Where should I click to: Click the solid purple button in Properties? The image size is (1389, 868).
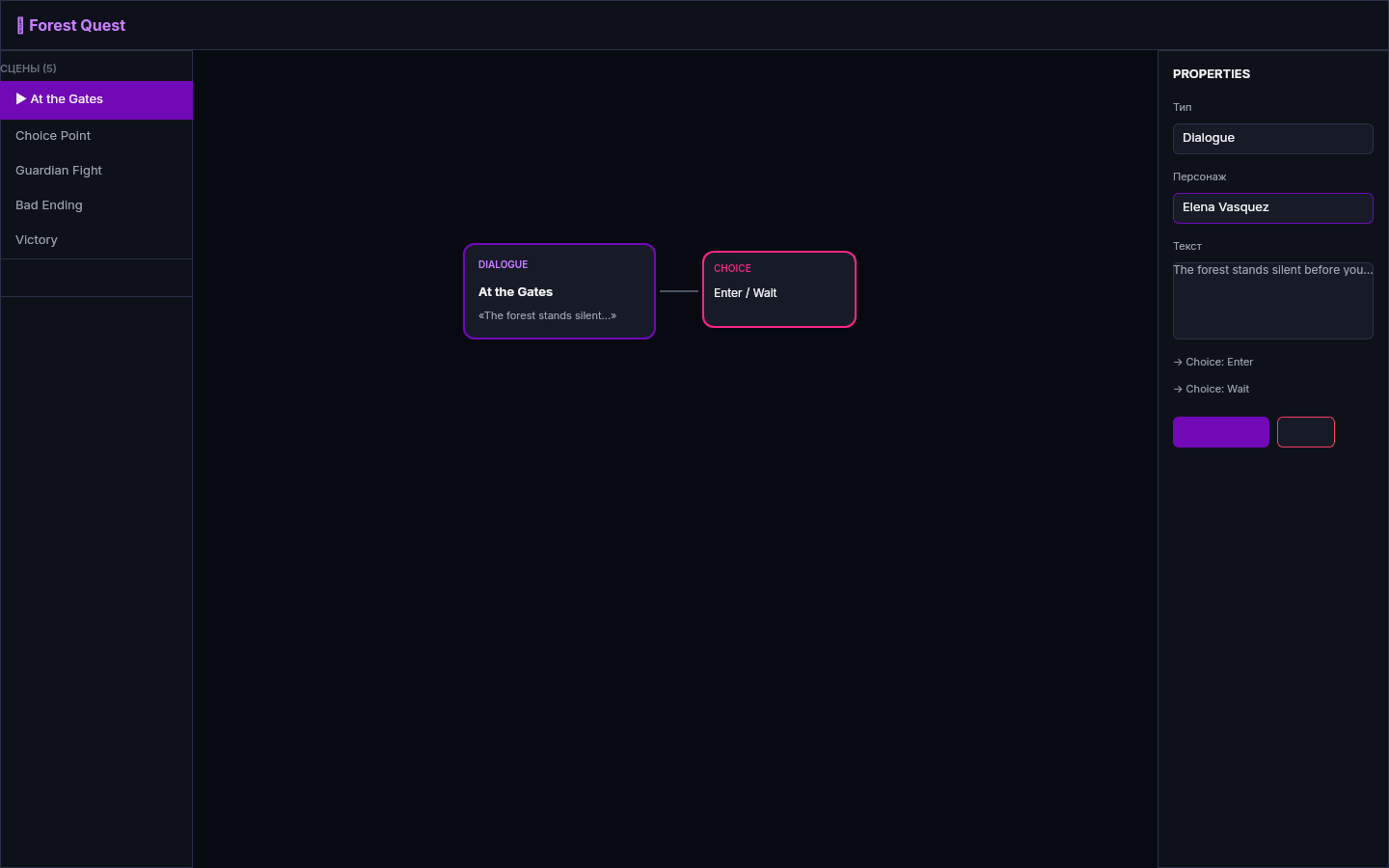coord(1221,432)
